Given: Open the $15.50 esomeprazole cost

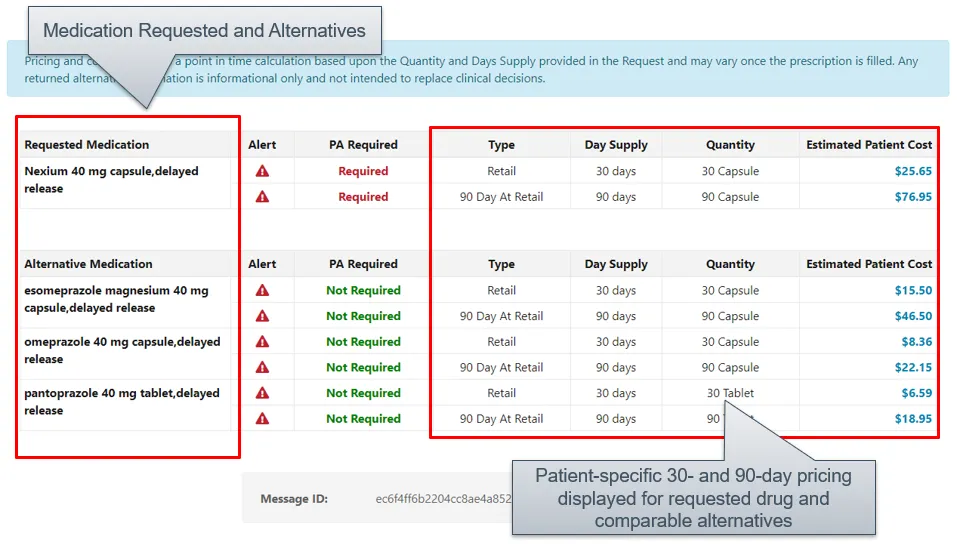Looking at the screenshot, I should (x=913, y=290).
